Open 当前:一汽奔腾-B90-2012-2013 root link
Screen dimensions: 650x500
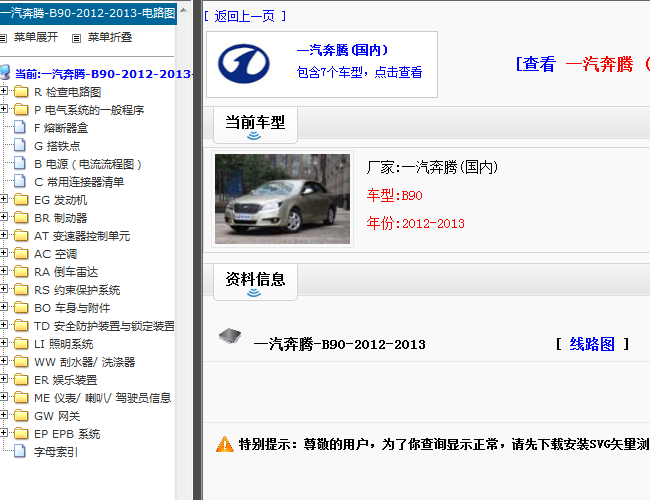tap(103, 74)
